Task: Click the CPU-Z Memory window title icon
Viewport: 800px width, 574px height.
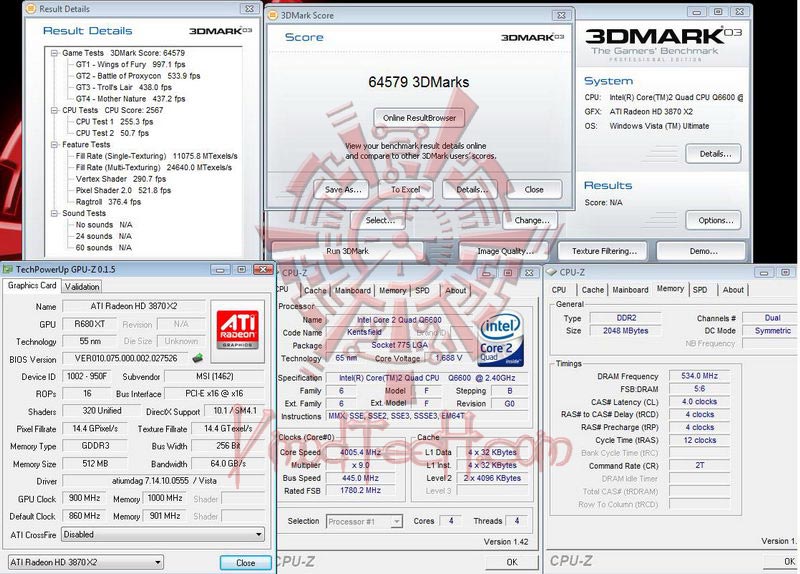Action: pyautogui.click(x=551, y=272)
